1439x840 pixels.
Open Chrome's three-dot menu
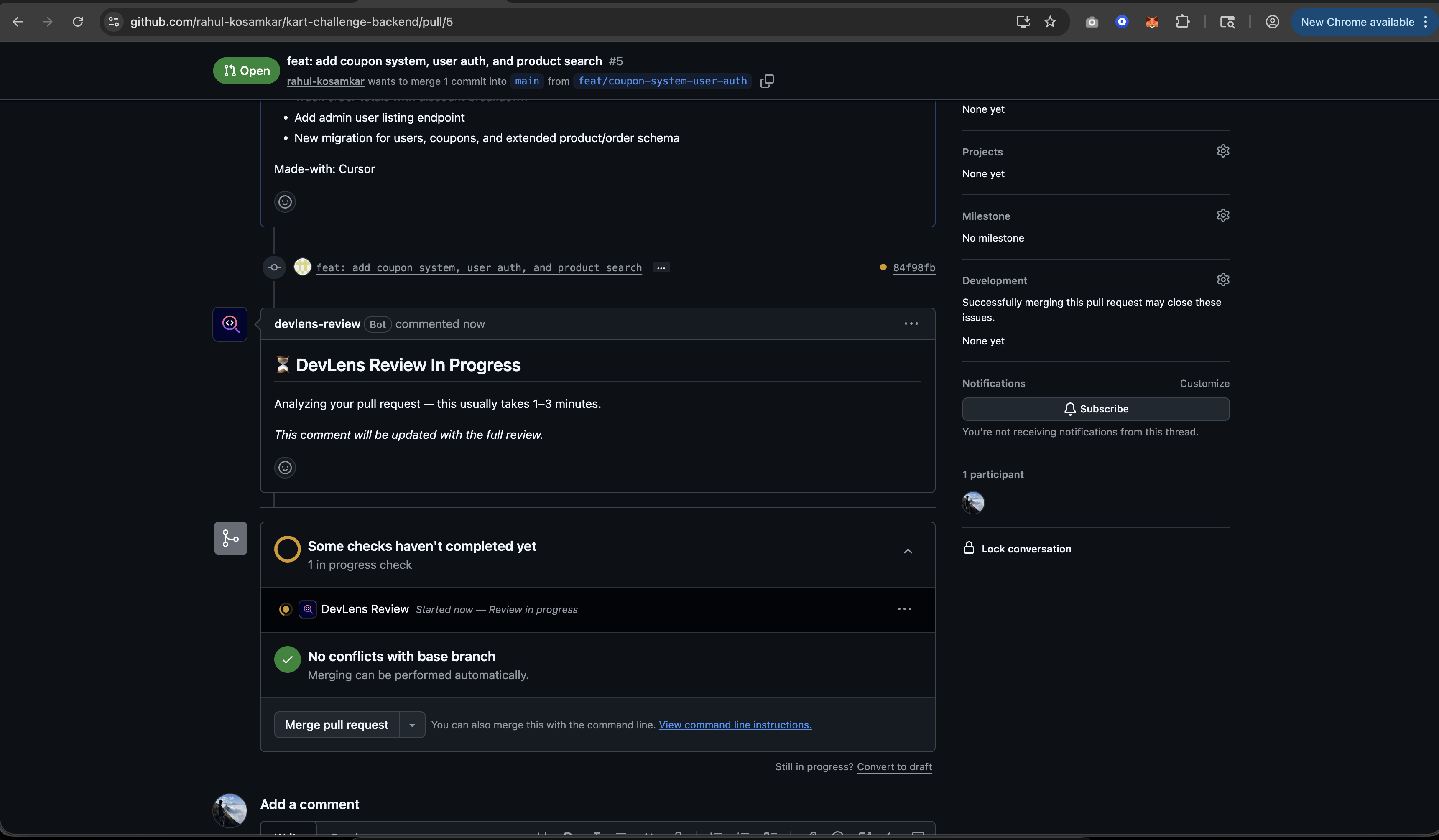coord(1425,22)
